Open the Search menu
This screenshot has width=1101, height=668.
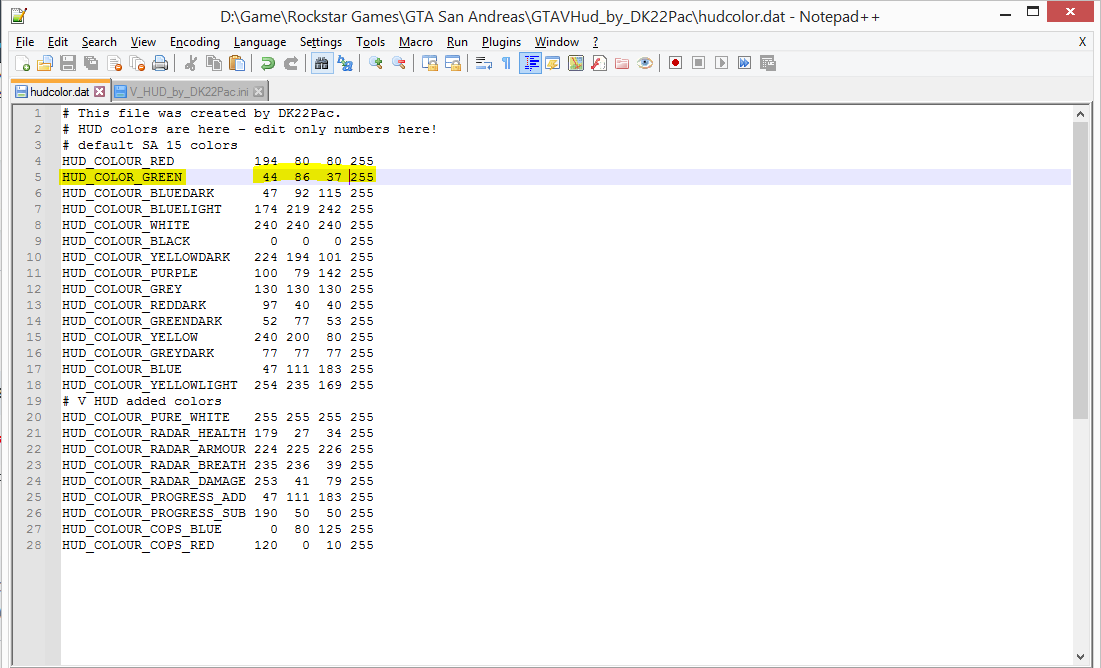pos(99,42)
